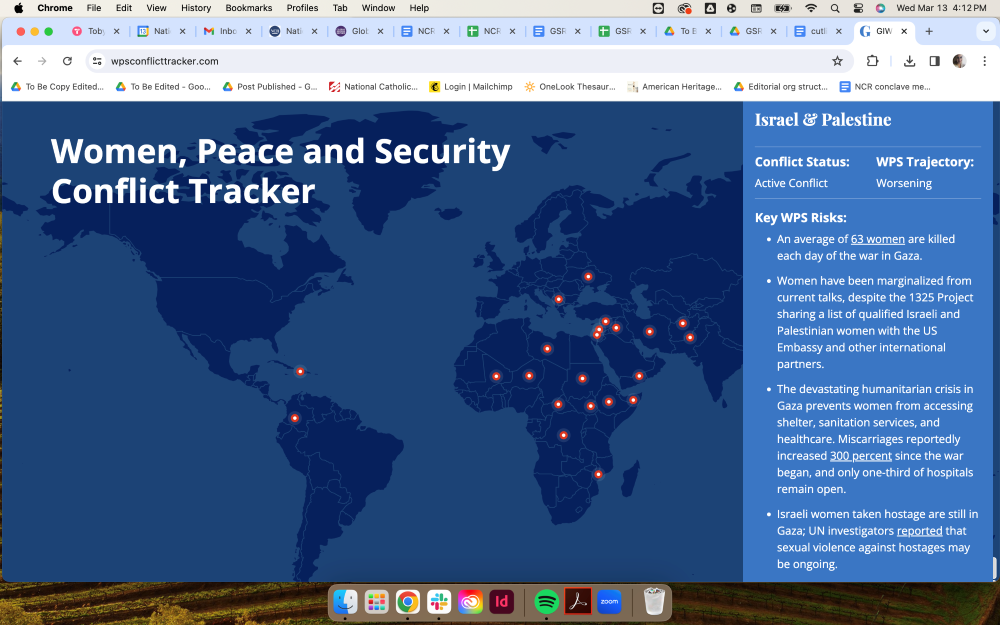
Task: Follow the '63 women' link
Action: coord(878,239)
